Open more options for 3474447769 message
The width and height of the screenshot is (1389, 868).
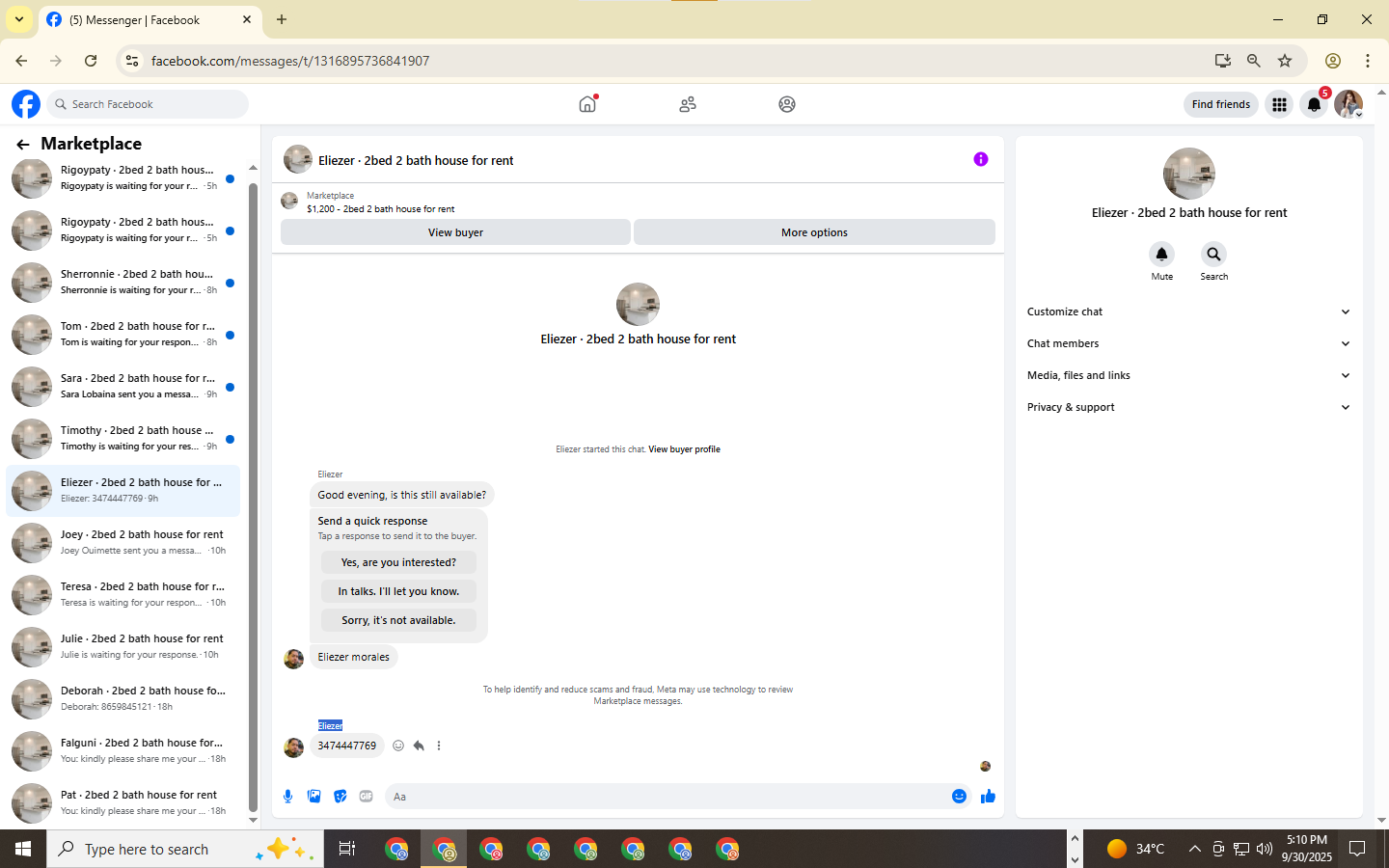point(439,746)
